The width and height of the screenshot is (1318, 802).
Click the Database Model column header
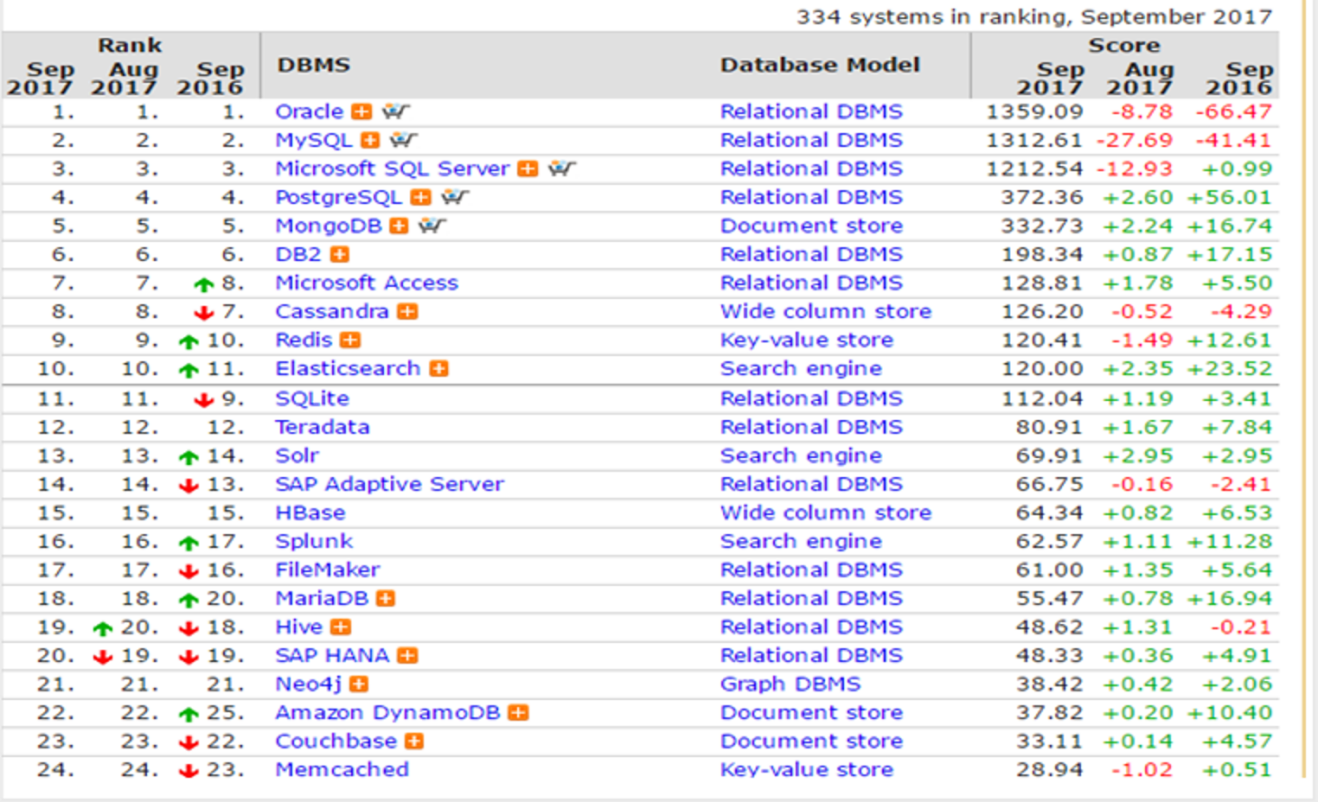click(820, 65)
